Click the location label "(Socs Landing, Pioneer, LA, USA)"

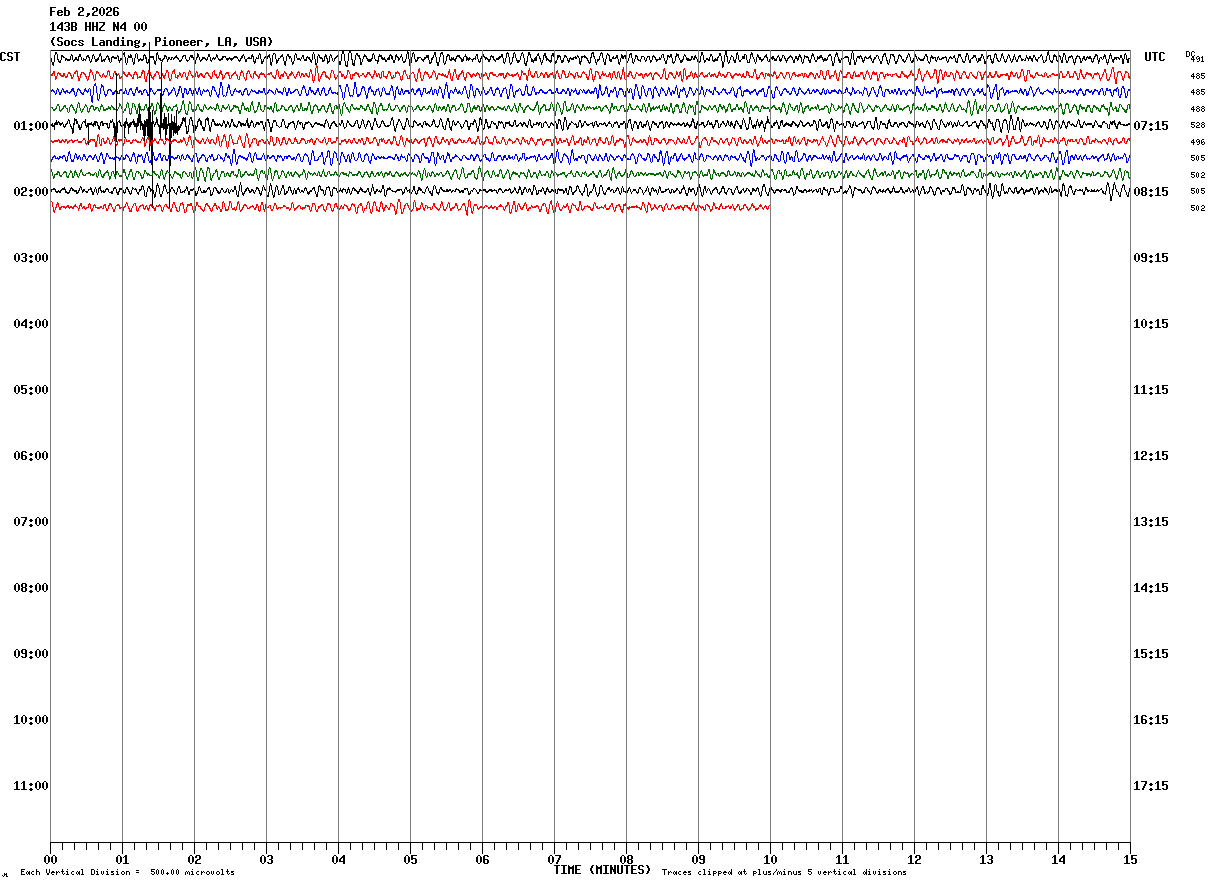coord(161,42)
